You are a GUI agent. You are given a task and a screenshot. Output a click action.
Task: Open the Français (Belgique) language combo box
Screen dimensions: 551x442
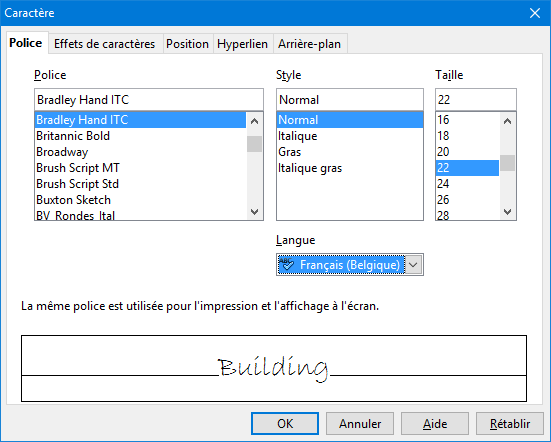[x=350, y=265]
